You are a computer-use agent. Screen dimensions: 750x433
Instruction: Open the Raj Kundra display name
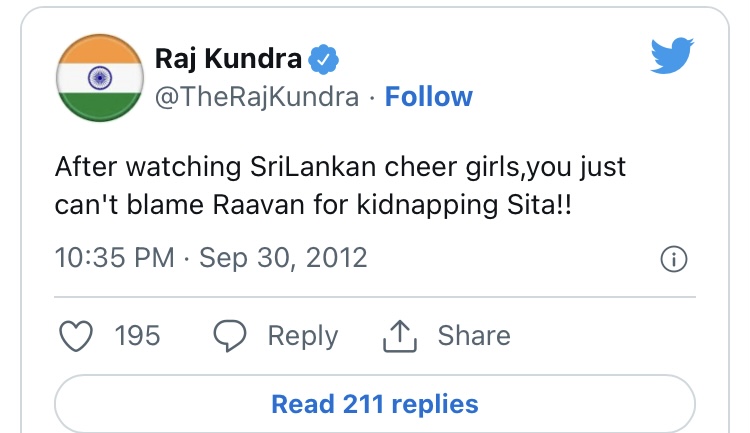(x=228, y=59)
